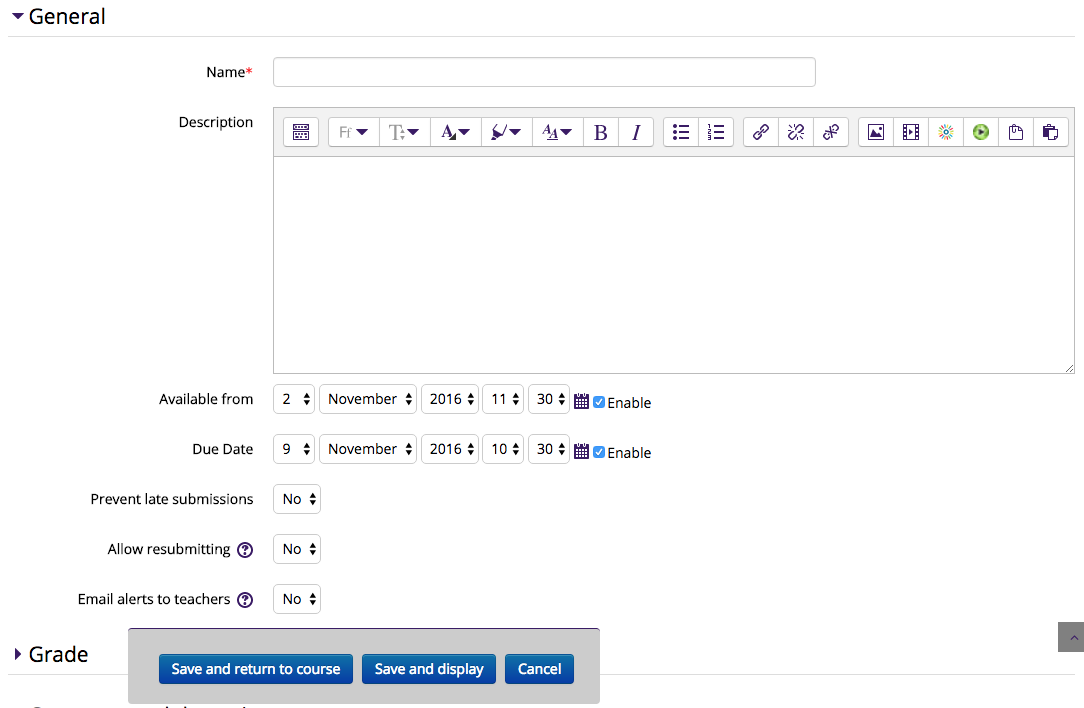Screen dimensions: 1084x708
Task: Insert an unordered bullet list
Action: pyautogui.click(x=681, y=132)
